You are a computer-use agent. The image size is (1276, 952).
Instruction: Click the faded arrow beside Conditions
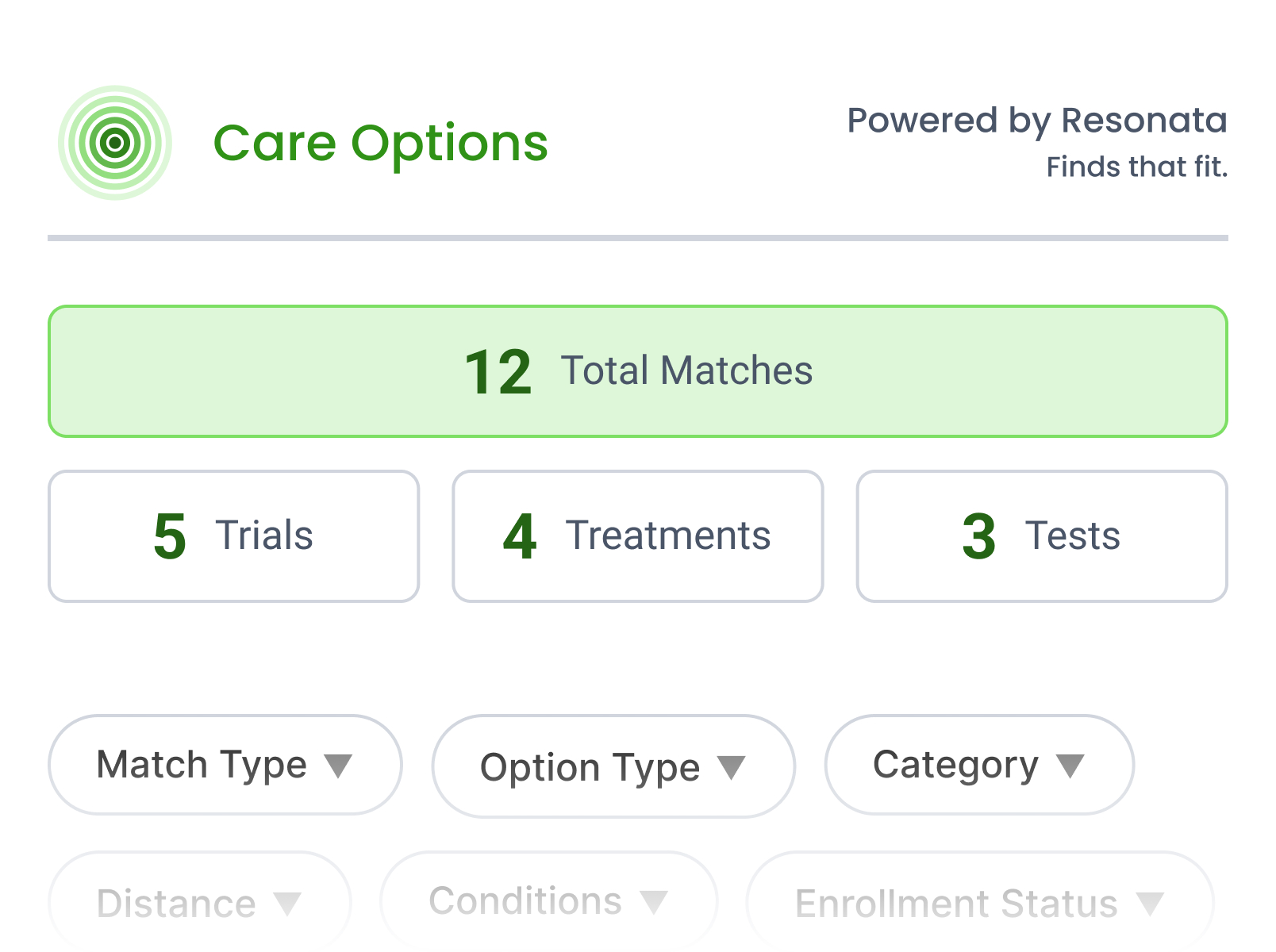click(x=654, y=901)
